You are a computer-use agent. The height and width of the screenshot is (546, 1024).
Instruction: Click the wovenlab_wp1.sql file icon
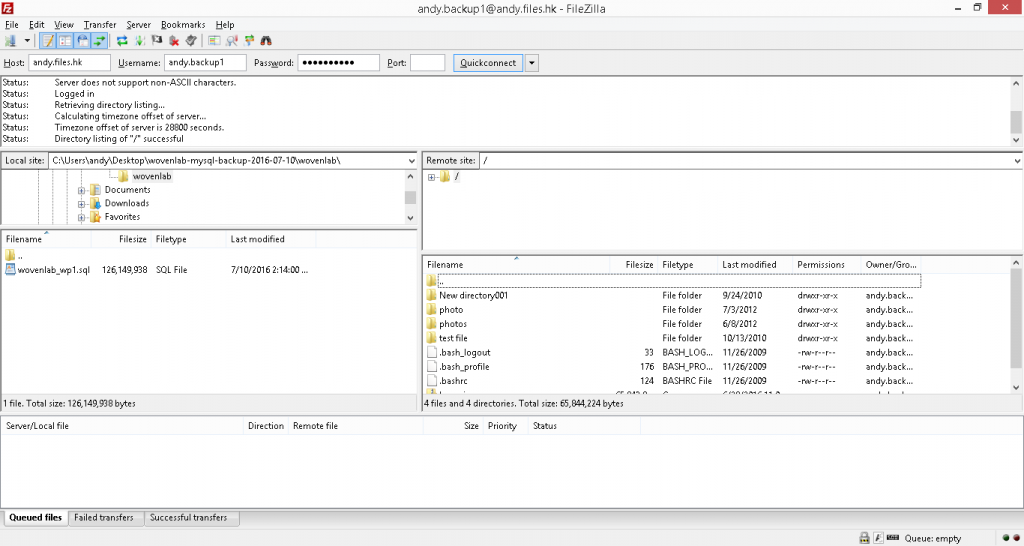pyautogui.click(x=10, y=270)
